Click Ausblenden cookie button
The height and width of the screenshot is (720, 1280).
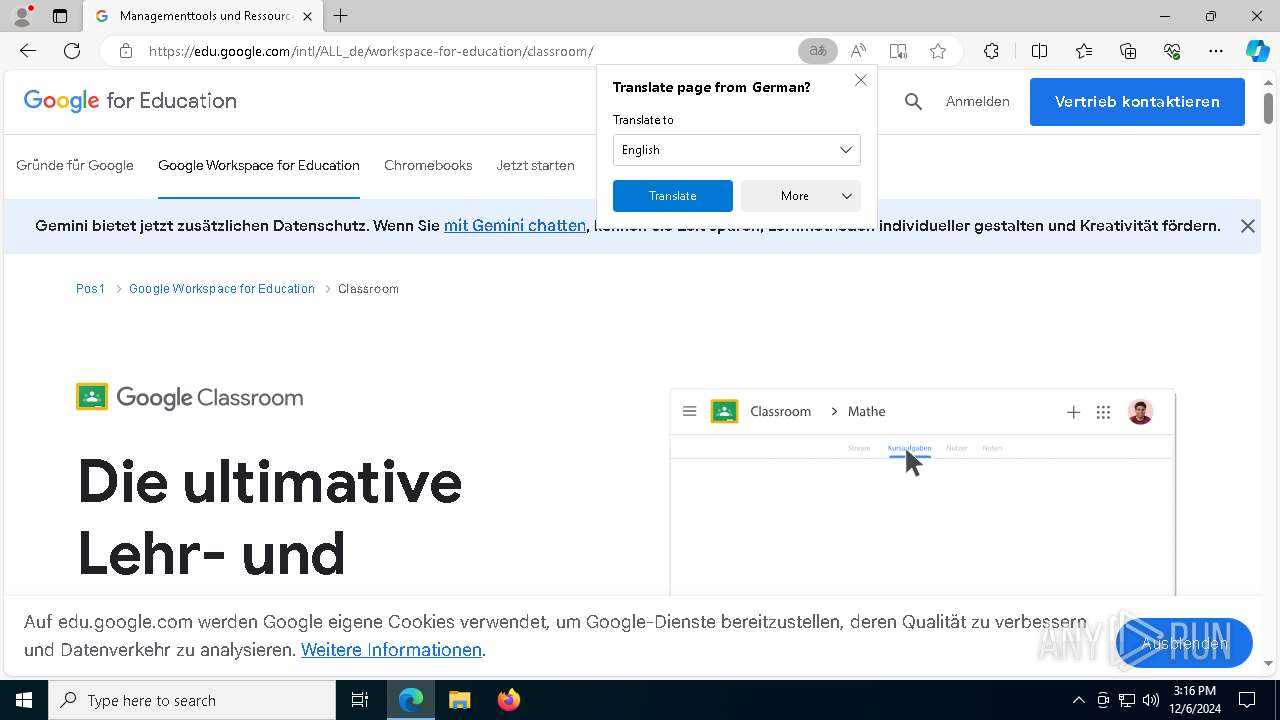tap(1184, 643)
